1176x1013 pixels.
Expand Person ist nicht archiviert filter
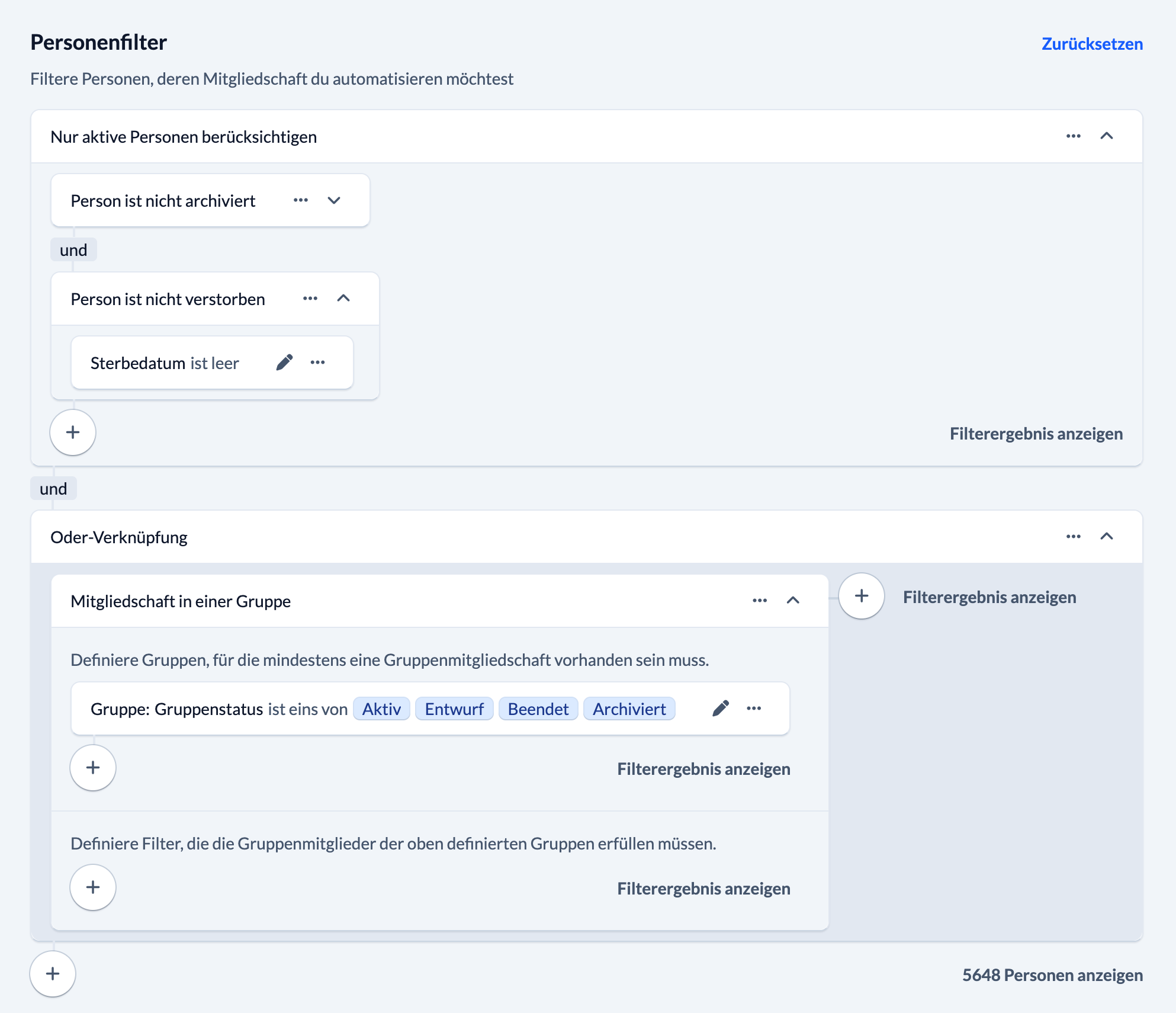pos(334,200)
